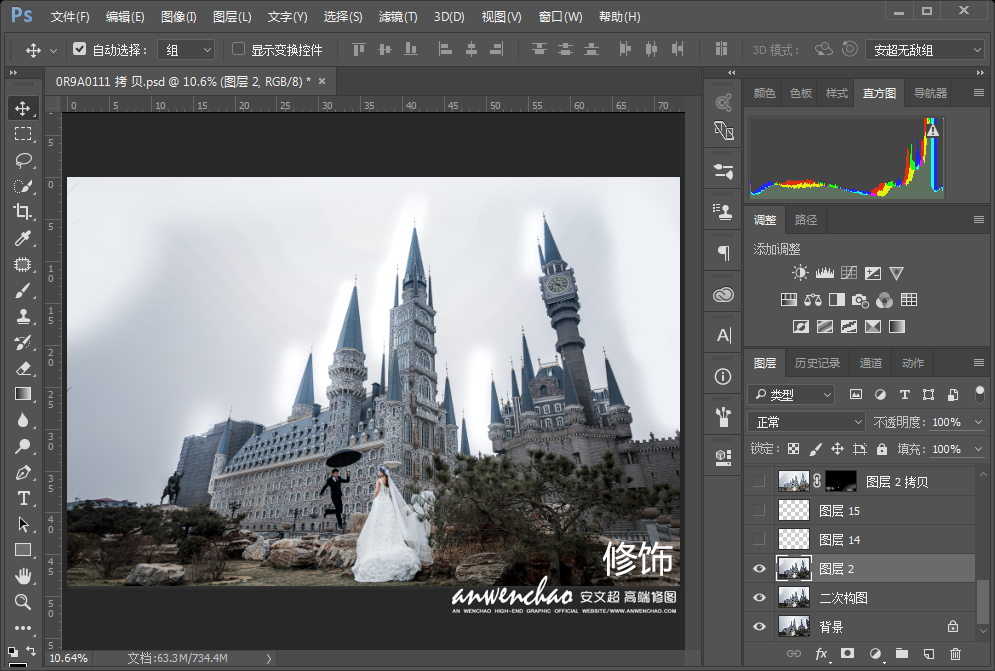Click the opacity value 100% field
The image size is (995, 671).
947,422
